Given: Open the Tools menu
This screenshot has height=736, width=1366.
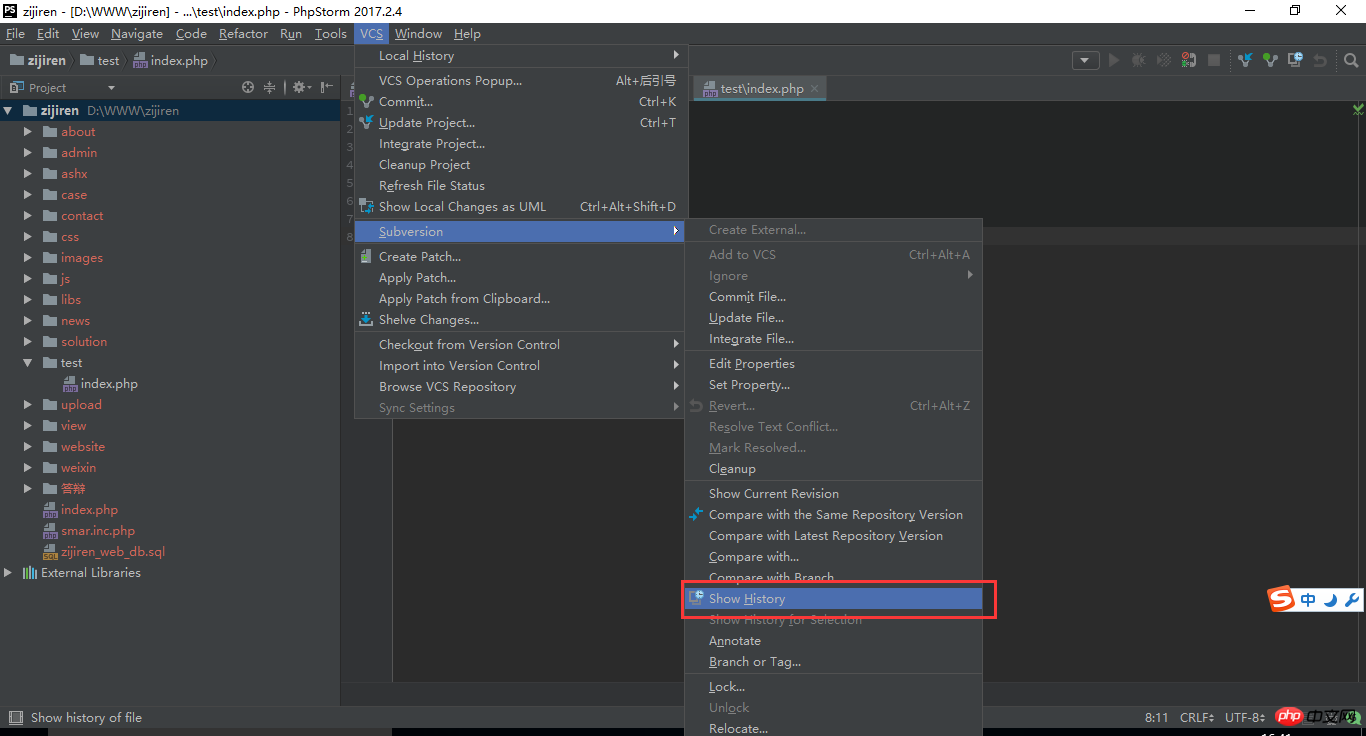Looking at the screenshot, I should (330, 34).
